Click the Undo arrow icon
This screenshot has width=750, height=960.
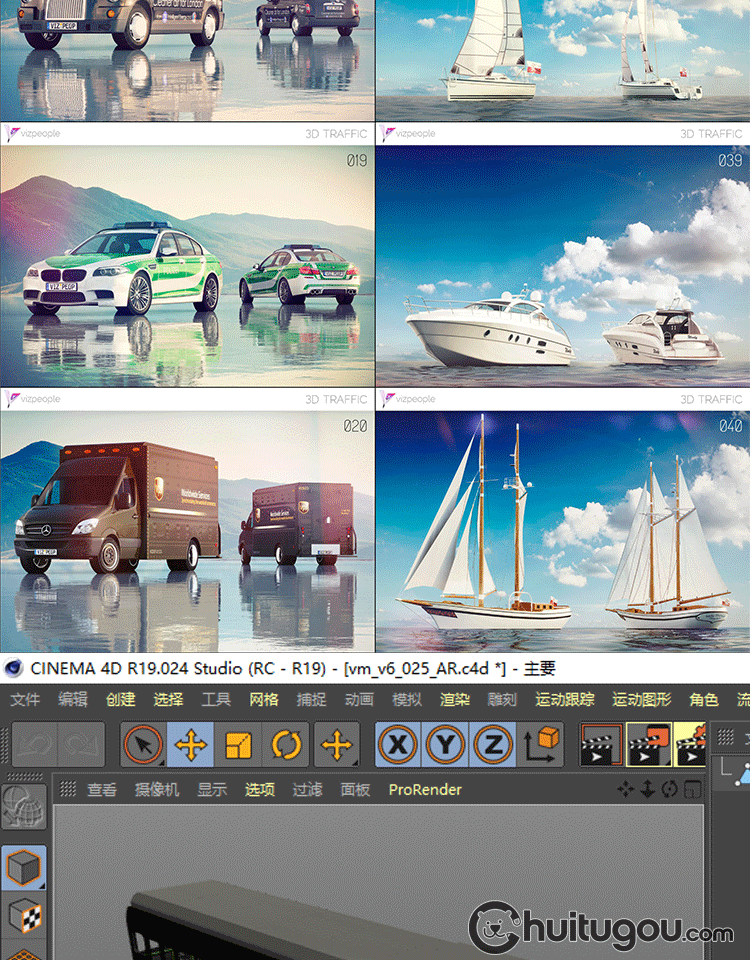[35, 744]
